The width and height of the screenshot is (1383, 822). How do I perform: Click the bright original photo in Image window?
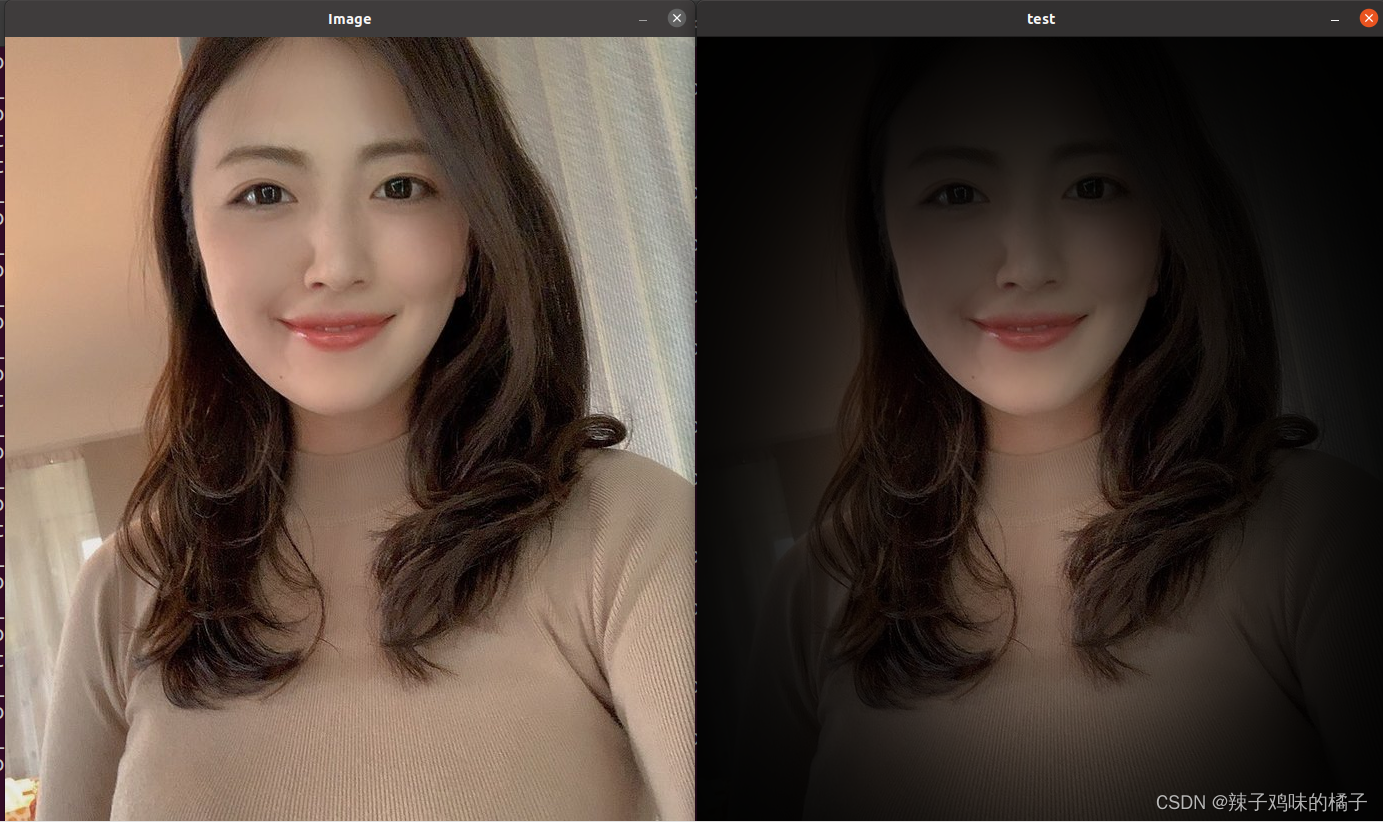point(350,429)
